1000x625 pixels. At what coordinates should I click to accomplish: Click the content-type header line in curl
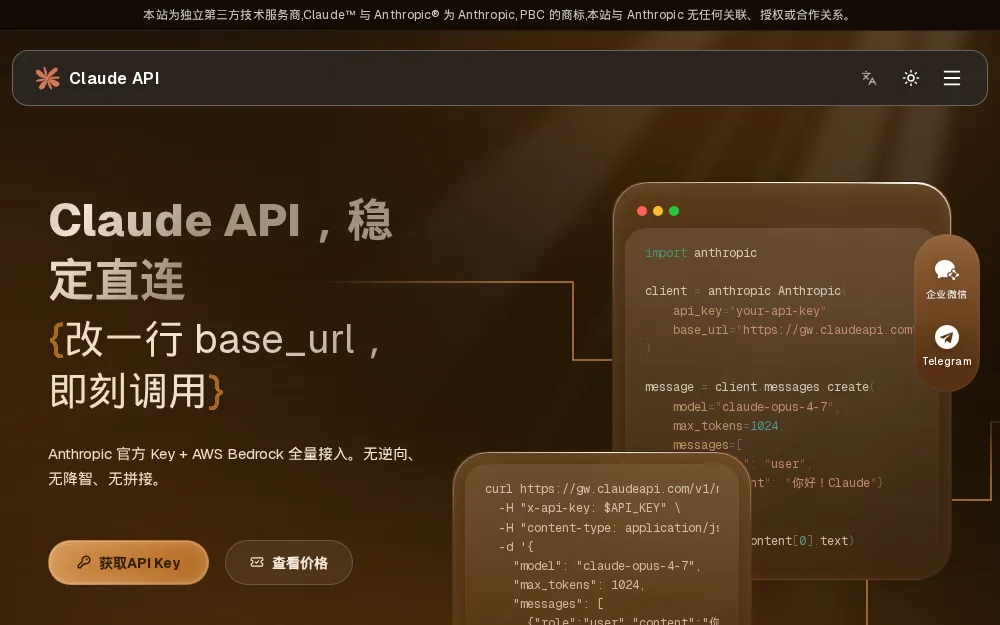pos(608,527)
